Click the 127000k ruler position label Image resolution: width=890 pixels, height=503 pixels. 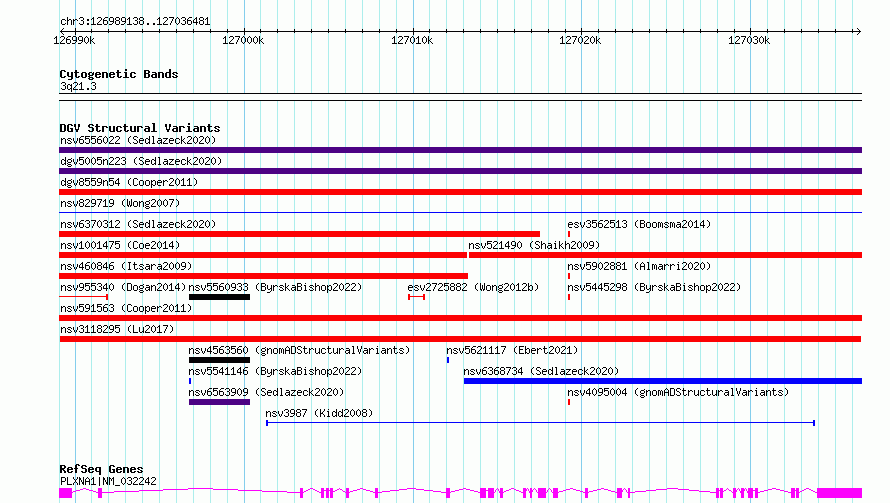243,40
